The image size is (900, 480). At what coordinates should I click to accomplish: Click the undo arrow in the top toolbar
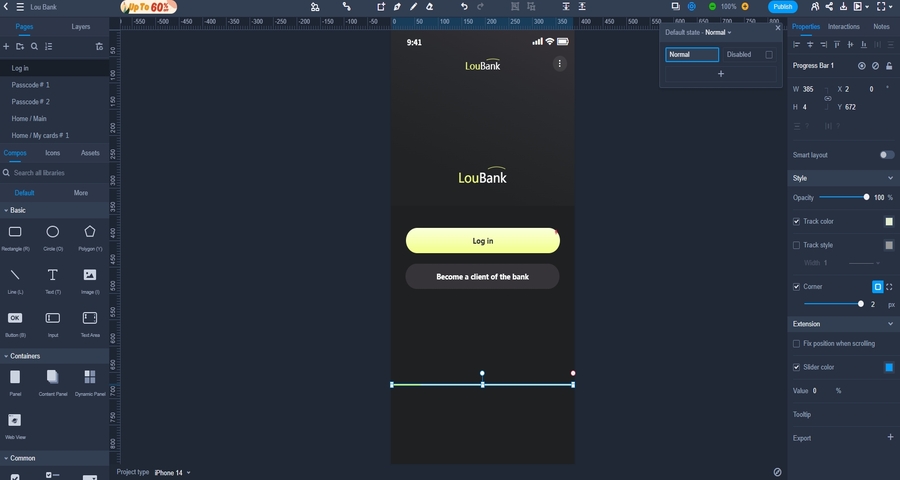[464, 6]
